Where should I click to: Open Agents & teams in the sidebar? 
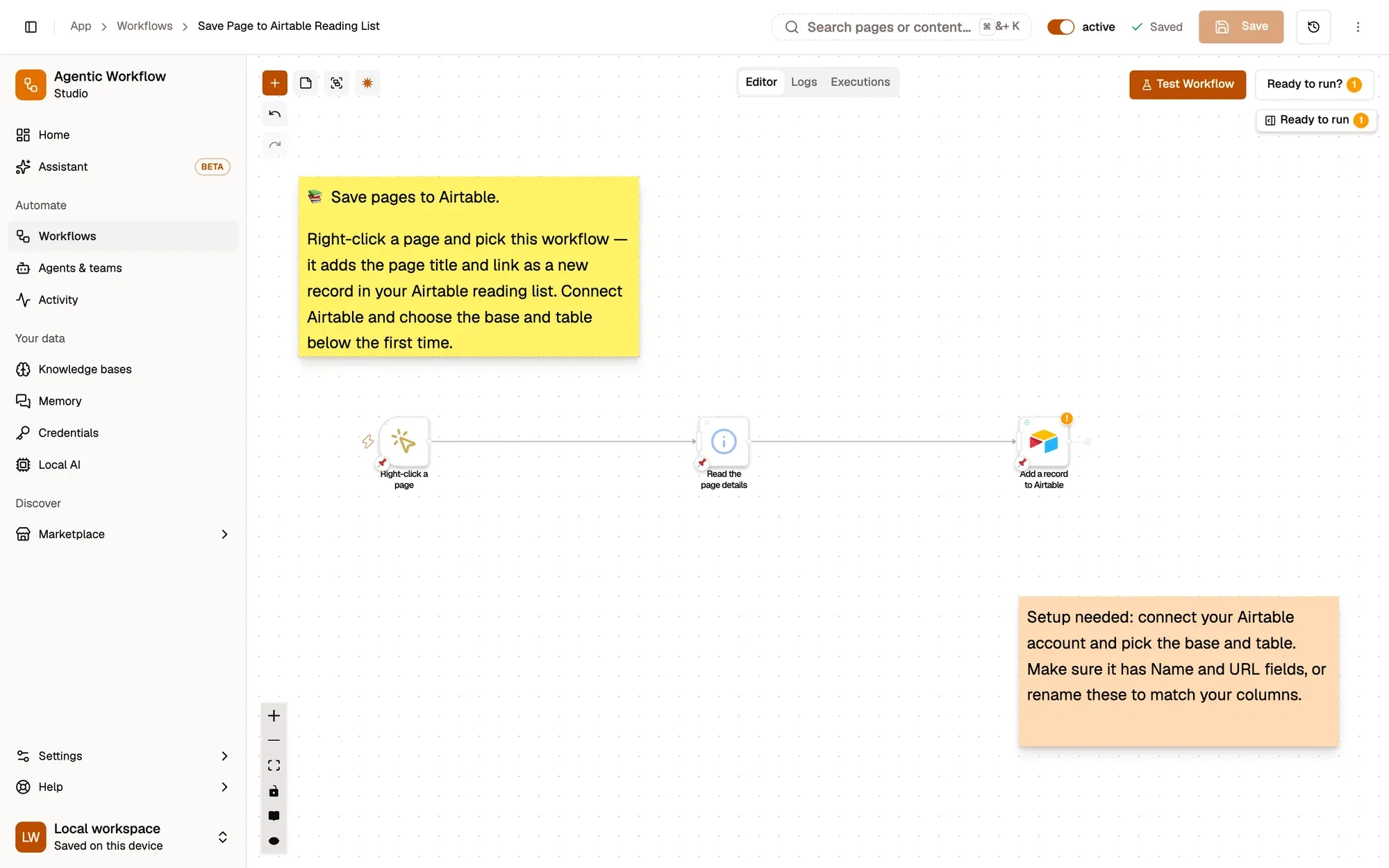point(123,268)
